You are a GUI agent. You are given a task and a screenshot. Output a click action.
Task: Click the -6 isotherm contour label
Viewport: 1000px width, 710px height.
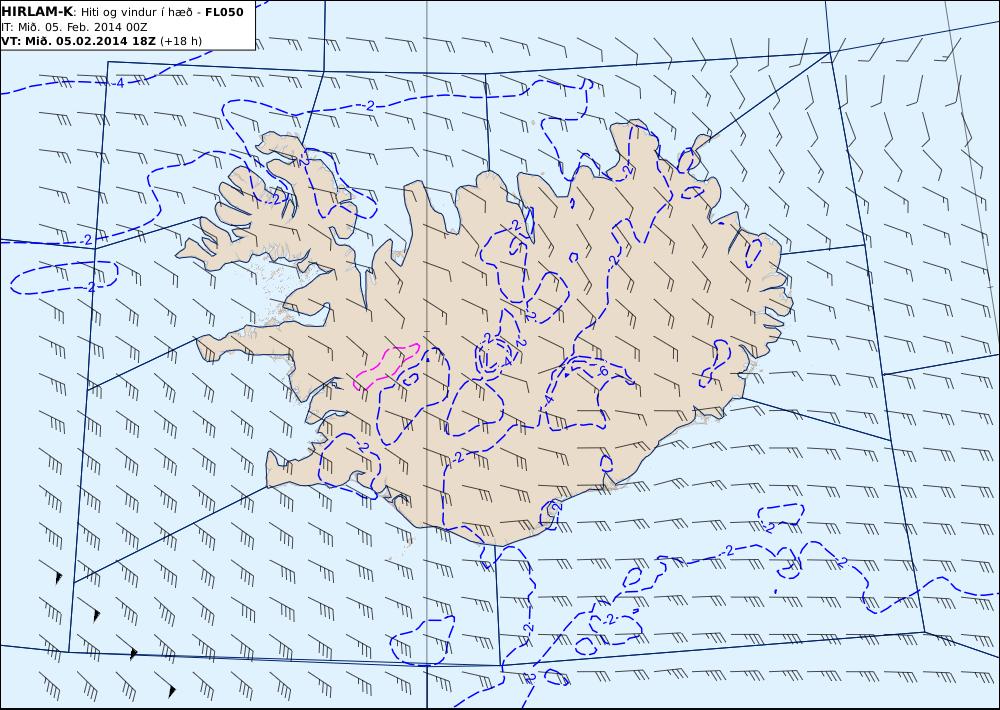601,371
